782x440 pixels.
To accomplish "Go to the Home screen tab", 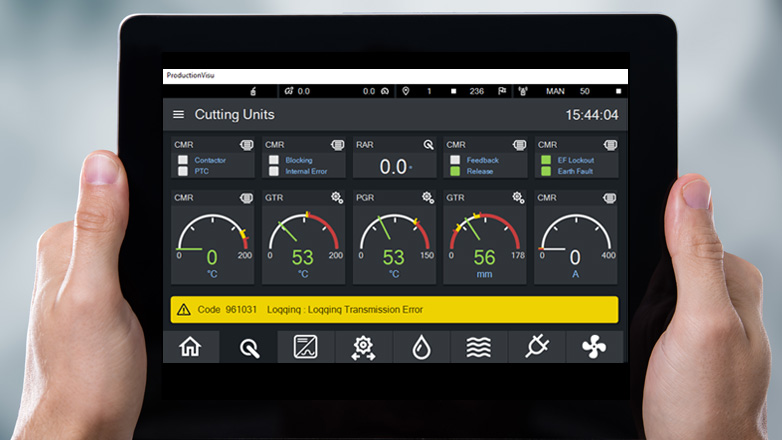I will pyautogui.click(x=190, y=347).
